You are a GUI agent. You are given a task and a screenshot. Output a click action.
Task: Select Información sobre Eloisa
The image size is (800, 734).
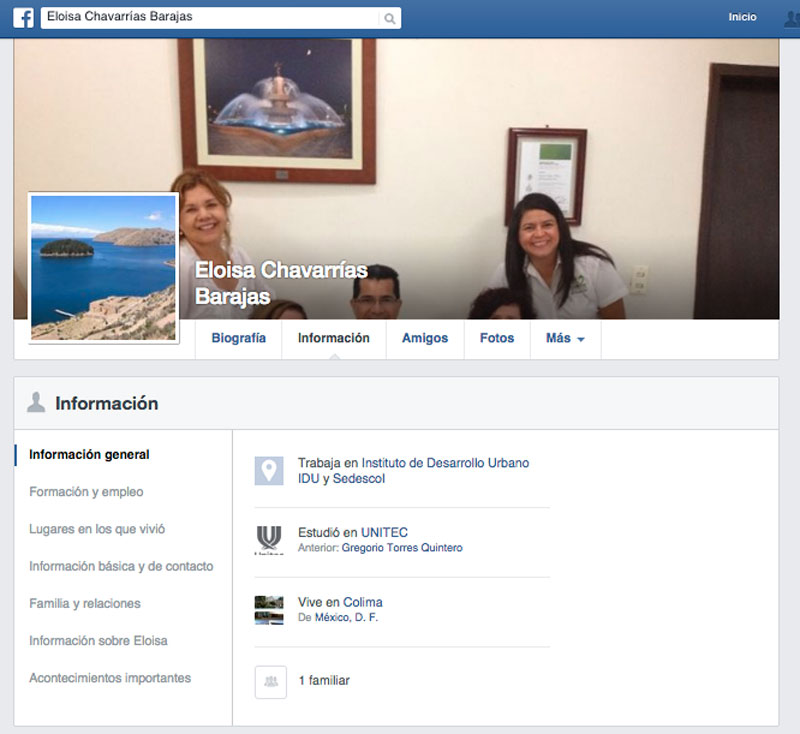98,641
